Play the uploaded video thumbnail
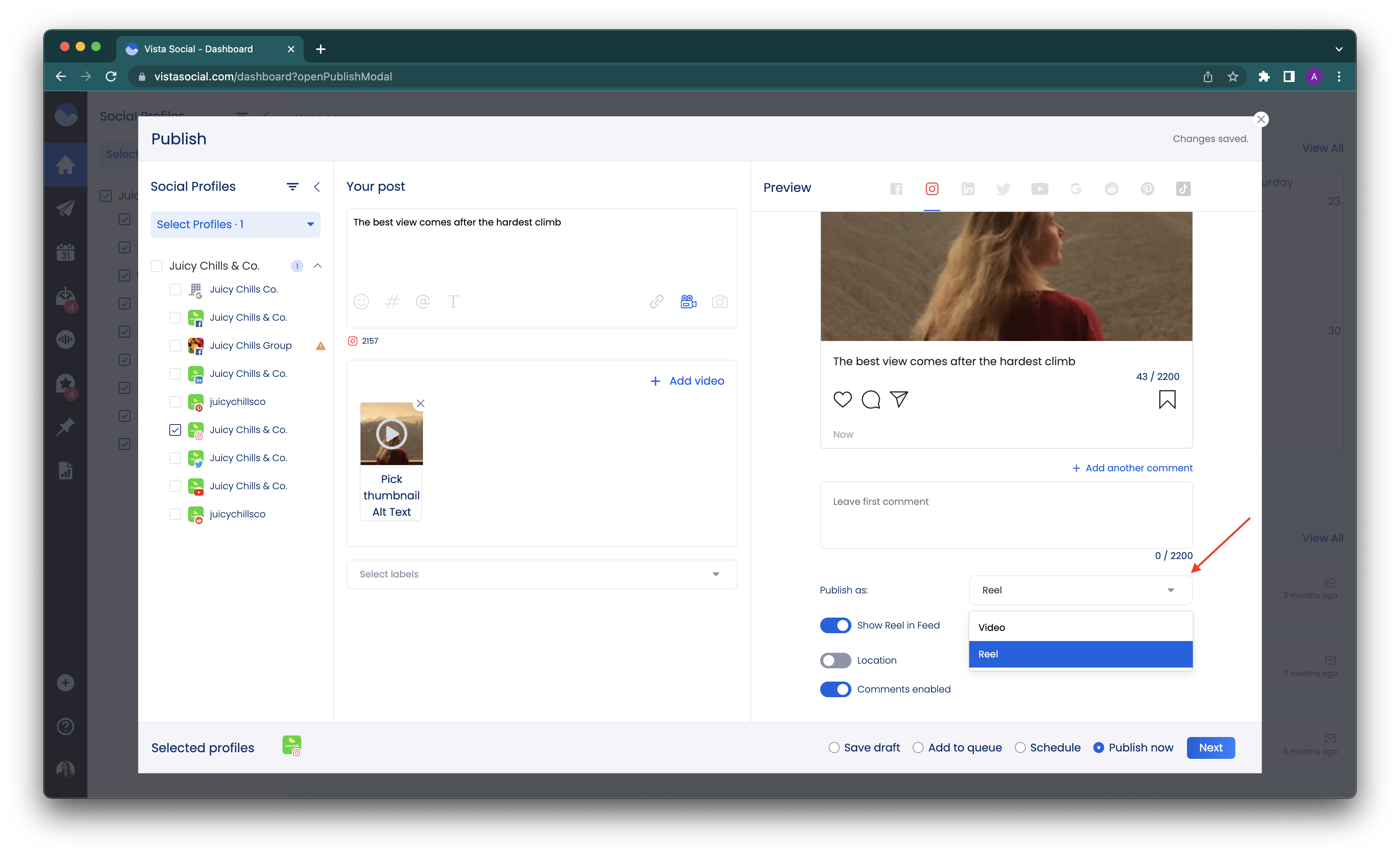 coord(391,434)
